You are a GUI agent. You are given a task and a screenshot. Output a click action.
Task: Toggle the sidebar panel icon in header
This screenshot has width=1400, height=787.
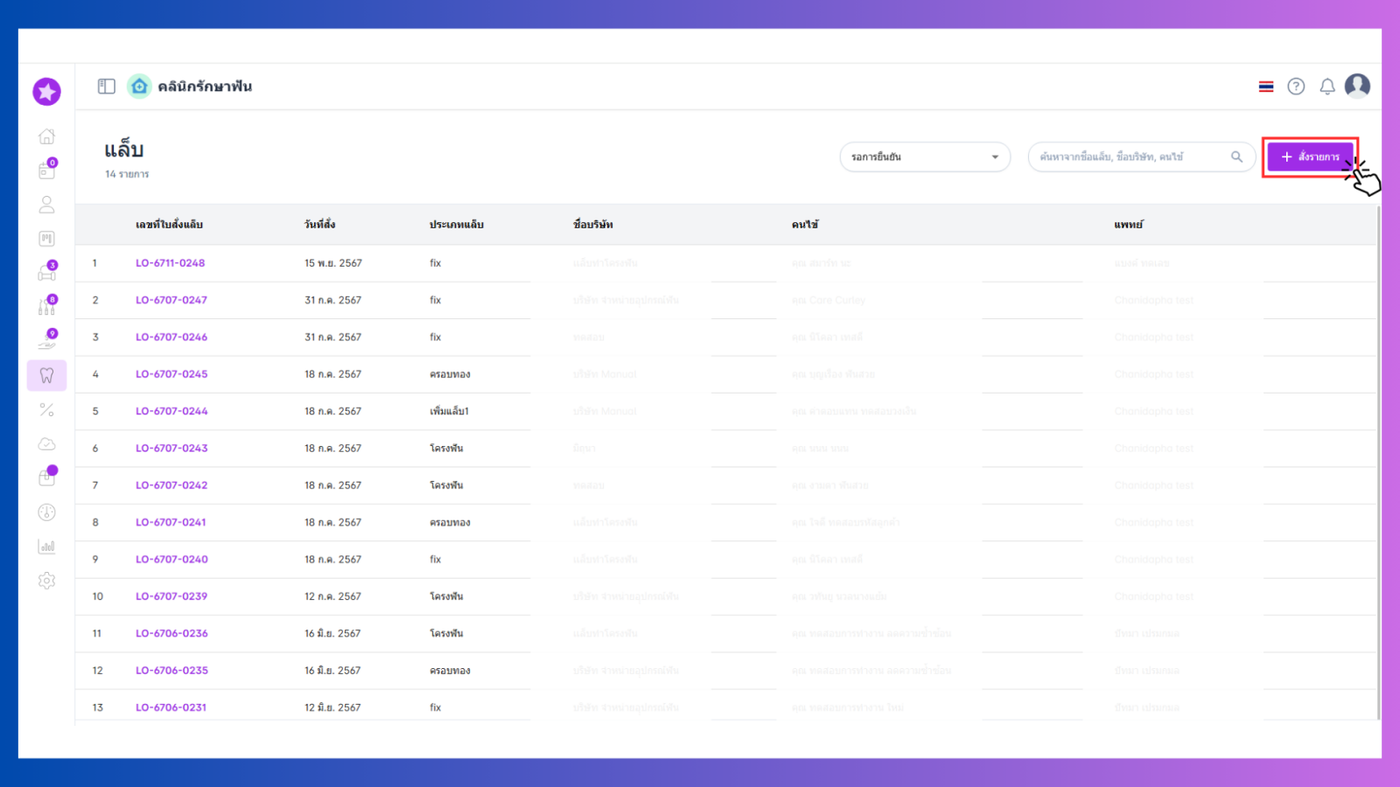[x=106, y=87]
